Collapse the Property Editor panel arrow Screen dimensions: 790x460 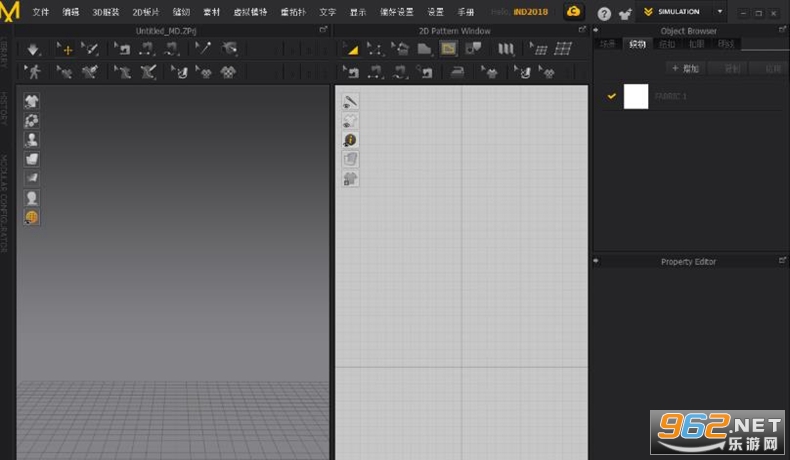click(x=596, y=261)
